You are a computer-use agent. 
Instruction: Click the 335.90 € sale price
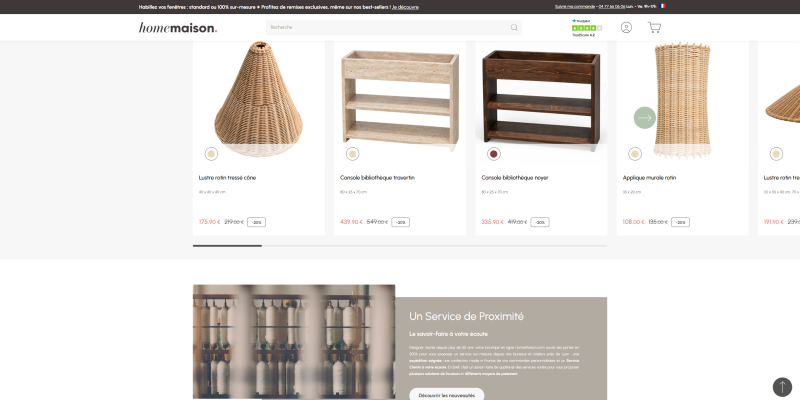click(x=492, y=222)
